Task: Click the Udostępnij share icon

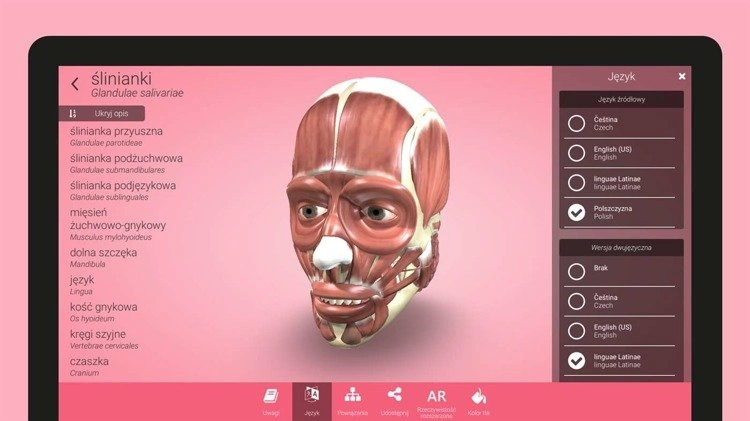Action: [394, 397]
